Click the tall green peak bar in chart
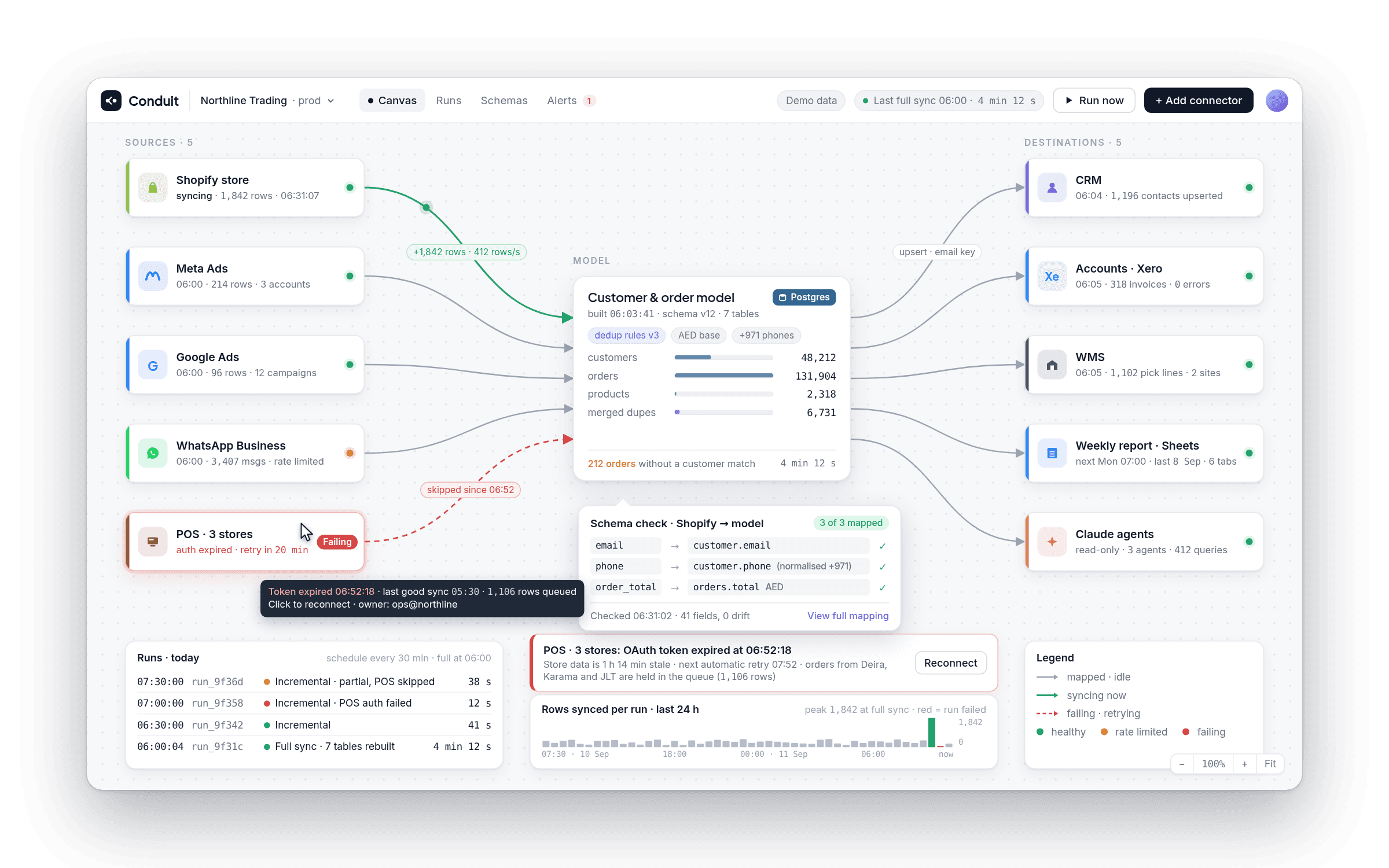1389x868 pixels. [932, 733]
